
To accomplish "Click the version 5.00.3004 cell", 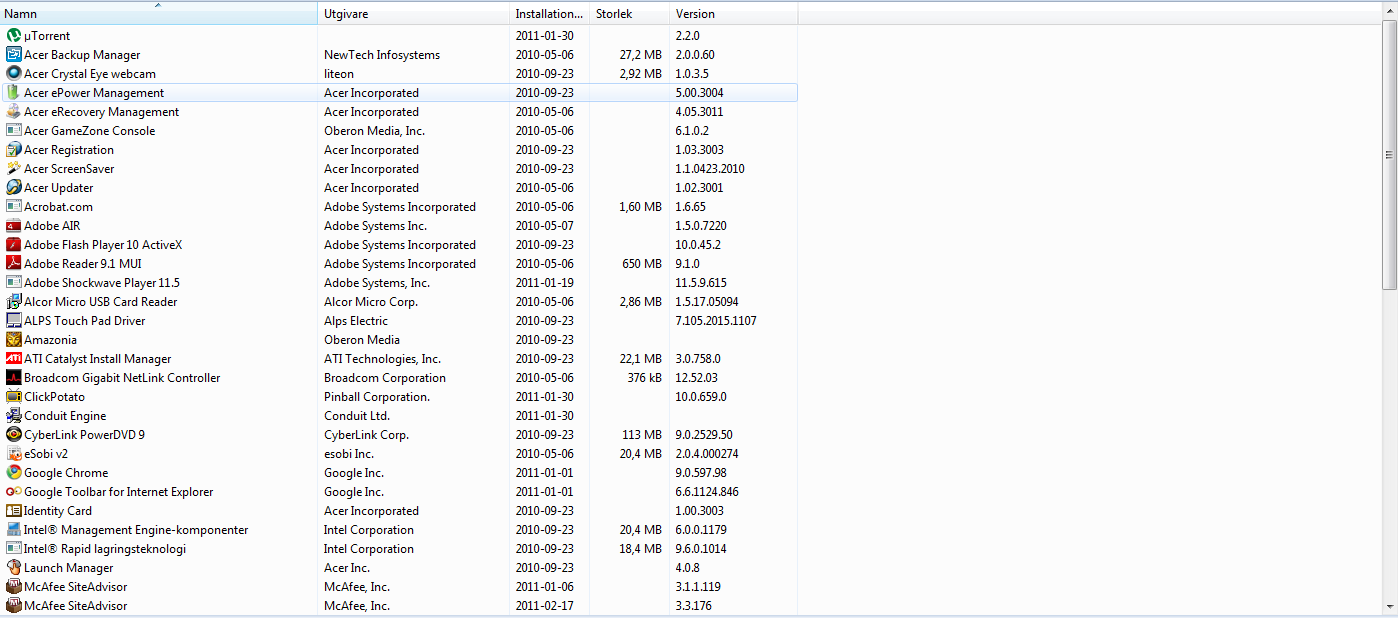I will pyautogui.click(x=700, y=93).
